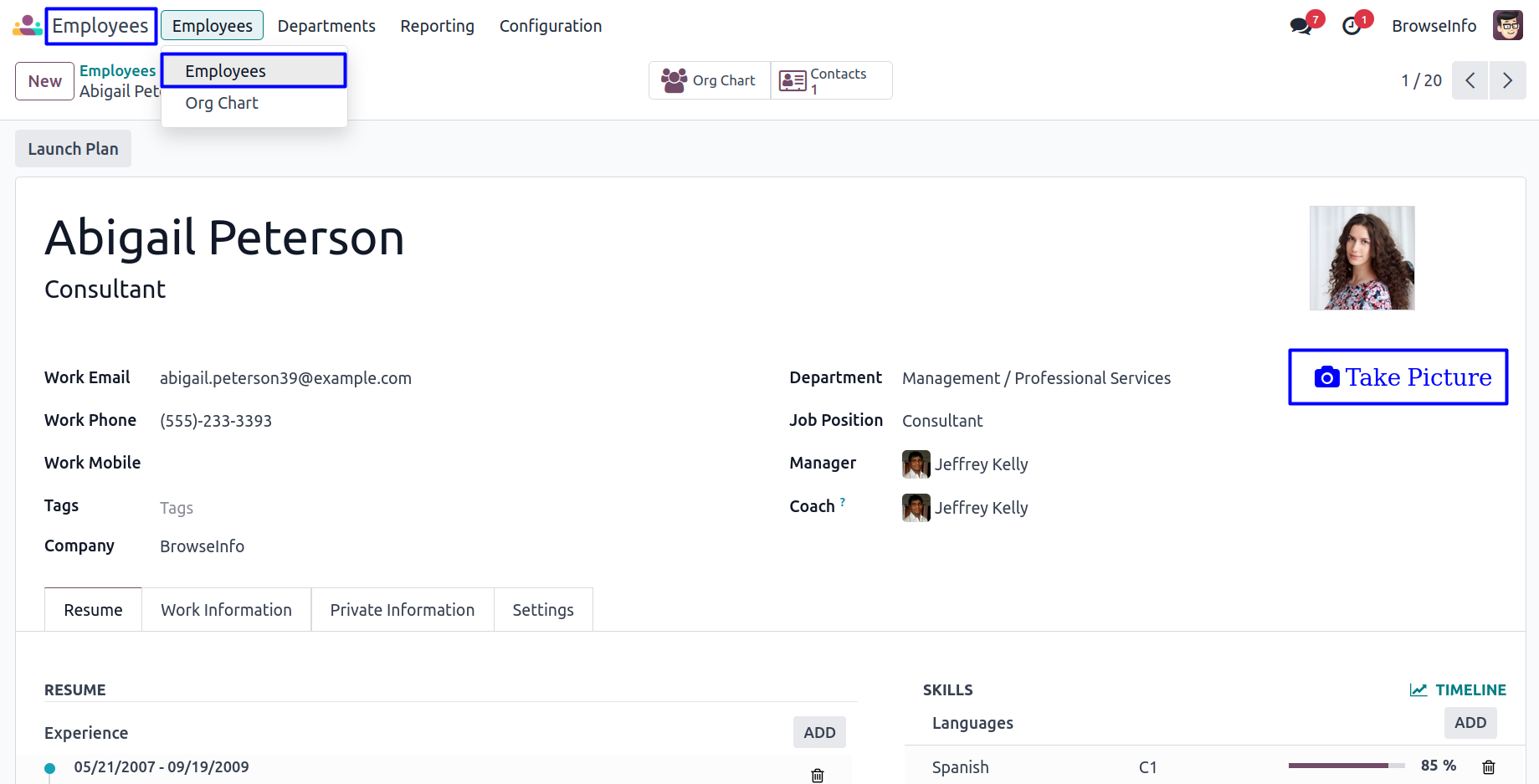Select Org Chart from the dropdown menu

coord(222,103)
